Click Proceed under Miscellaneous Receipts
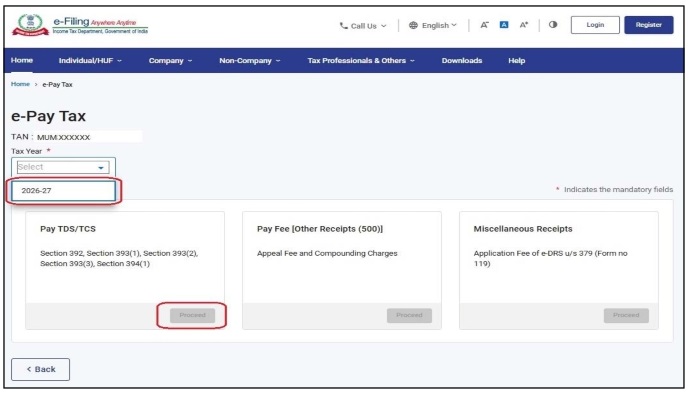This screenshot has height=394, width=689. point(626,315)
